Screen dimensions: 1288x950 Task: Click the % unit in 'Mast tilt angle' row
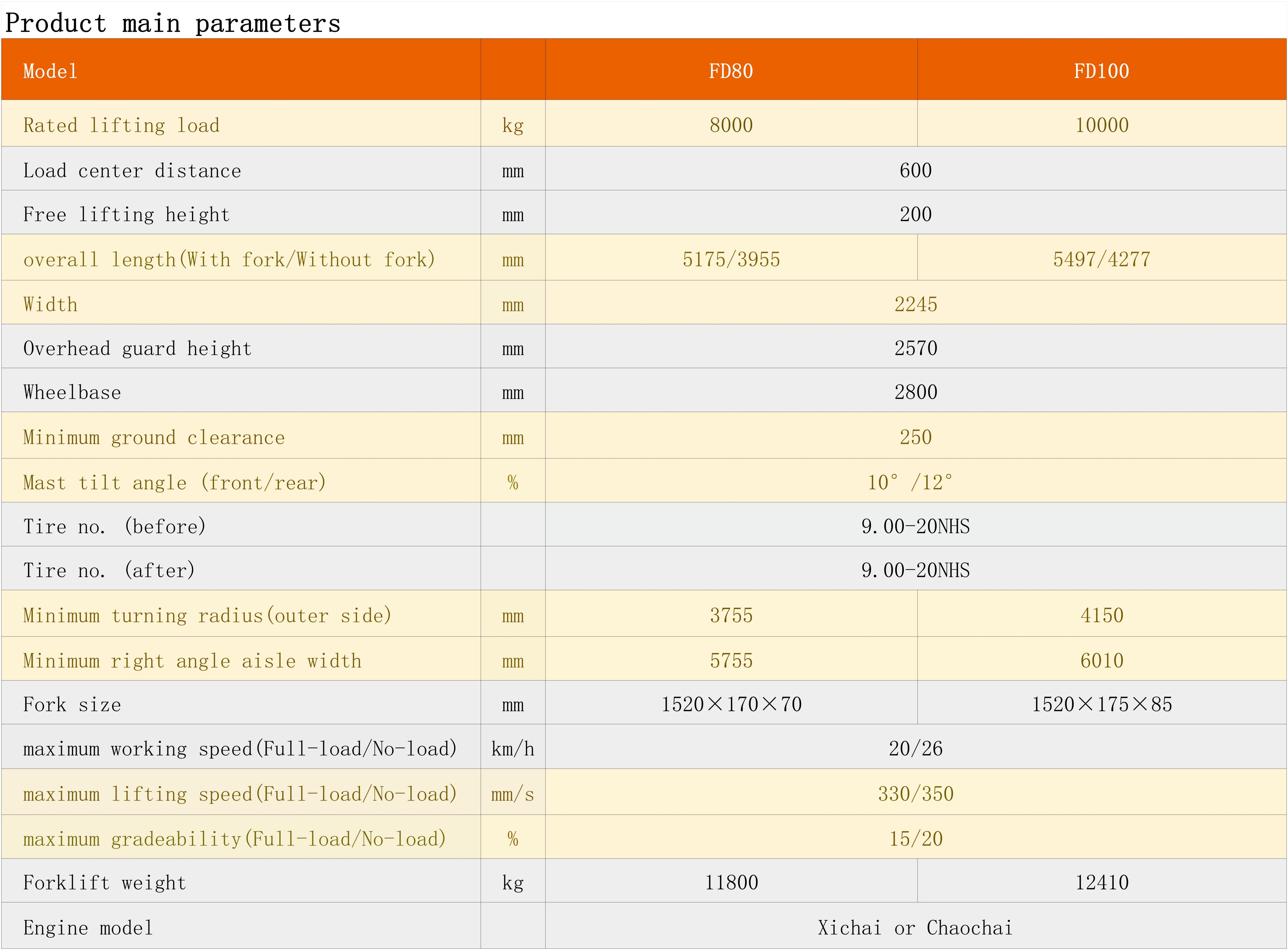(513, 482)
